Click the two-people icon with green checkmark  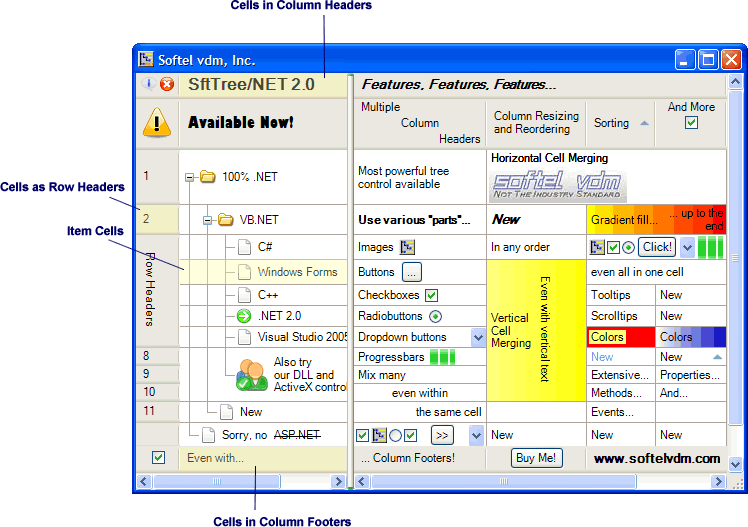(x=251, y=373)
